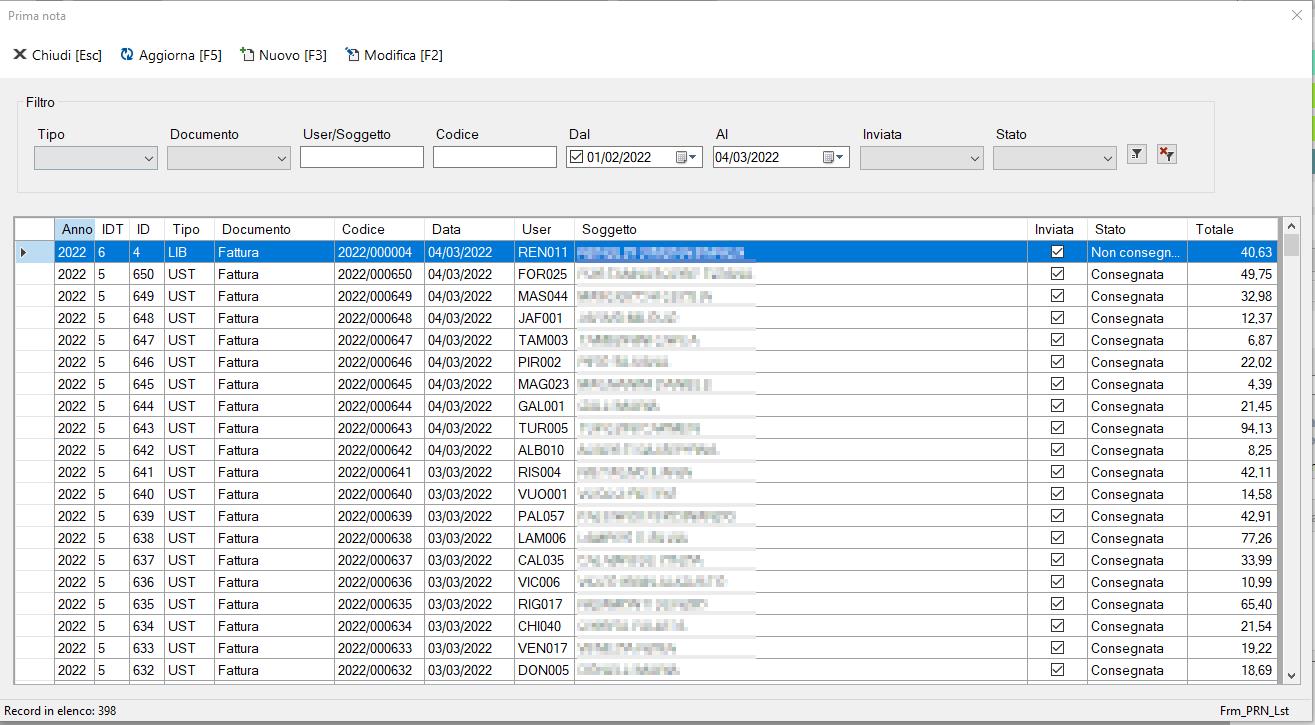The width and height of the screenshot is (1315, 725).
Task: Sort by Tipo column header
Action: pos(189,229)
